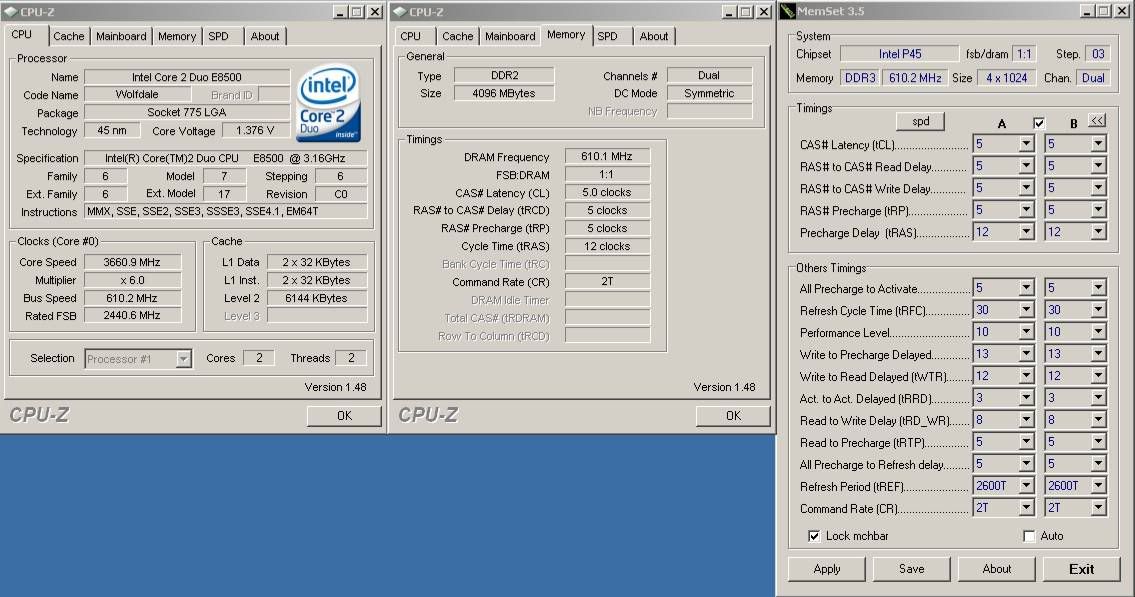Screen dimensions: 1135x597
Task: Enable the Auto checkbox in MemSet
Action: pos(1029,536)
